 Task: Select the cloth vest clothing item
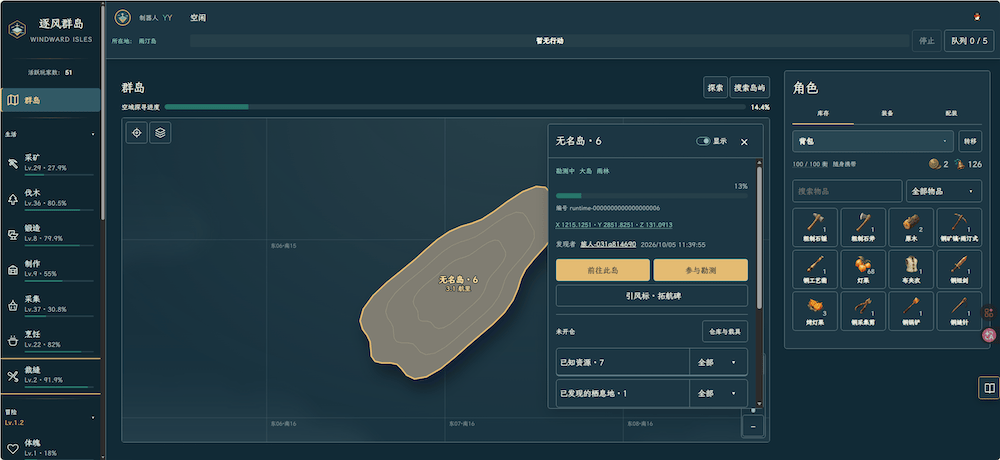coord(911,269)
